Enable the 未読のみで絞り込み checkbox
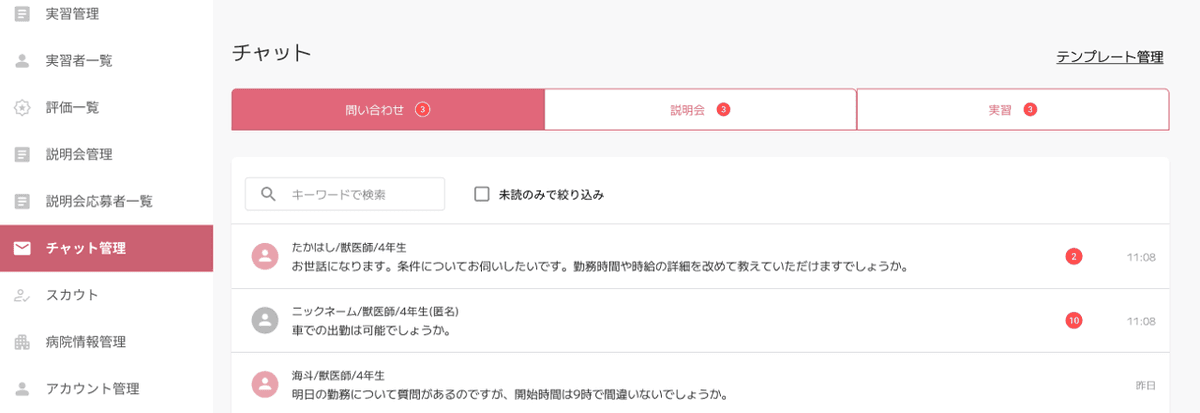This screenshot has height=413, width=1200. click(481, 194)
